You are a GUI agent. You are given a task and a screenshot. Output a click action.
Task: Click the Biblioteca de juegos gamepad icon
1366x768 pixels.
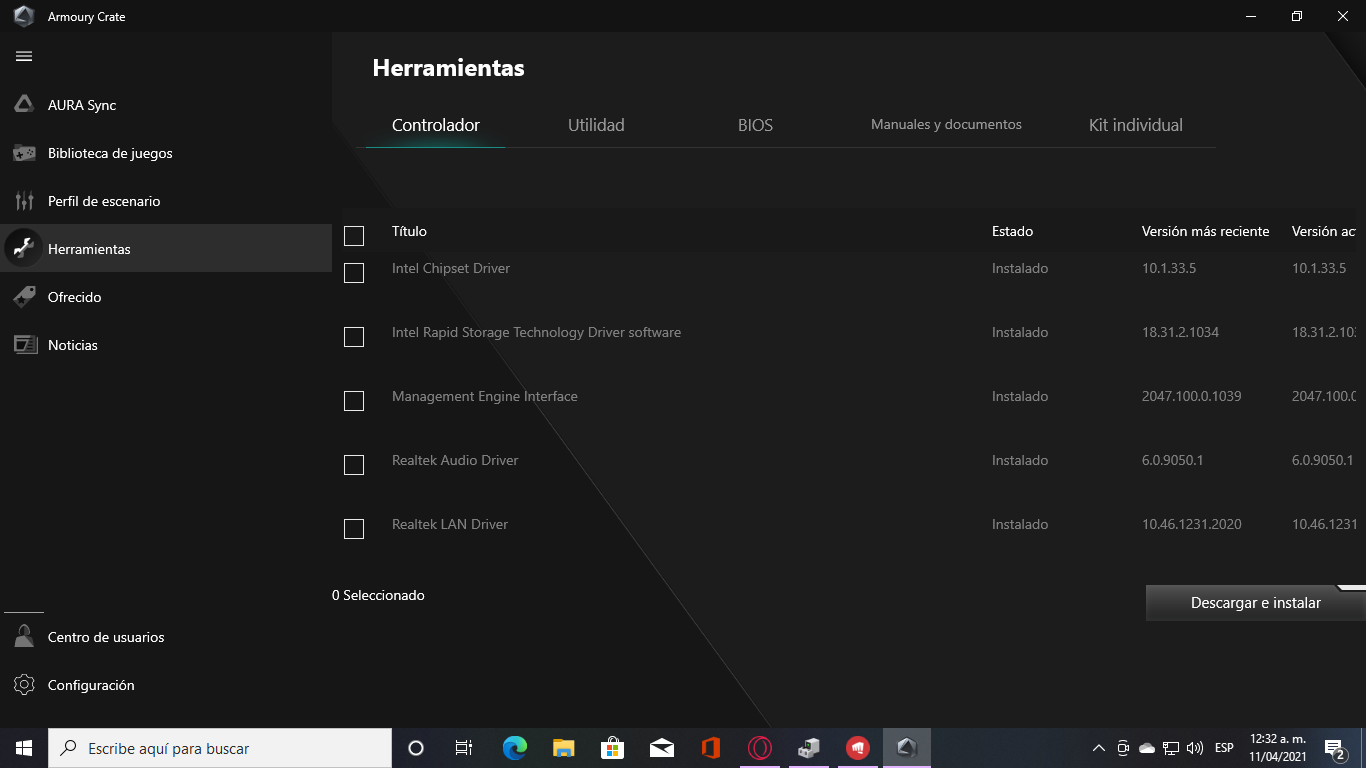tap(24, 153)
